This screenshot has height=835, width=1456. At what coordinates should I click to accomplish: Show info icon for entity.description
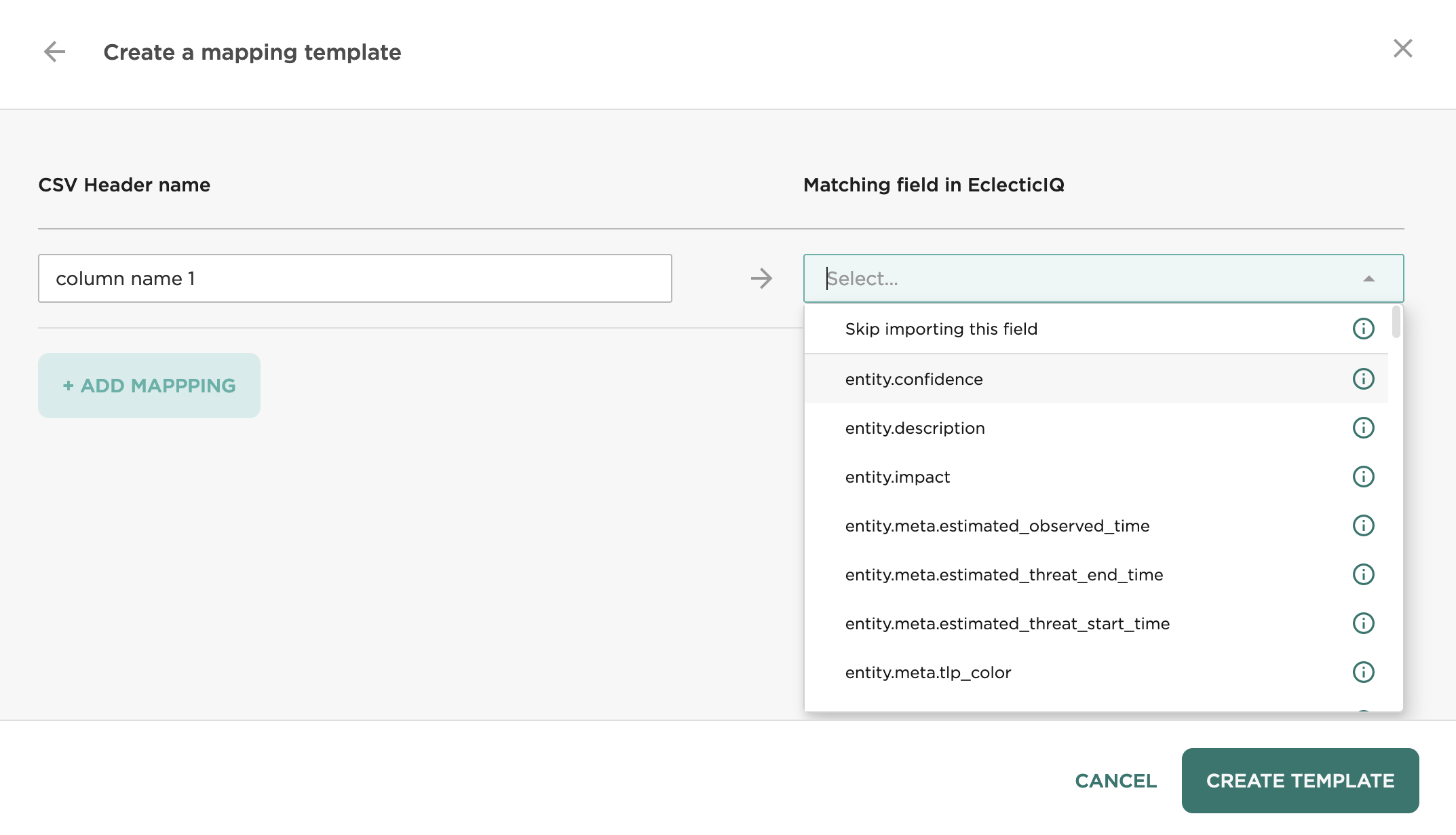tap(1363, 428)
